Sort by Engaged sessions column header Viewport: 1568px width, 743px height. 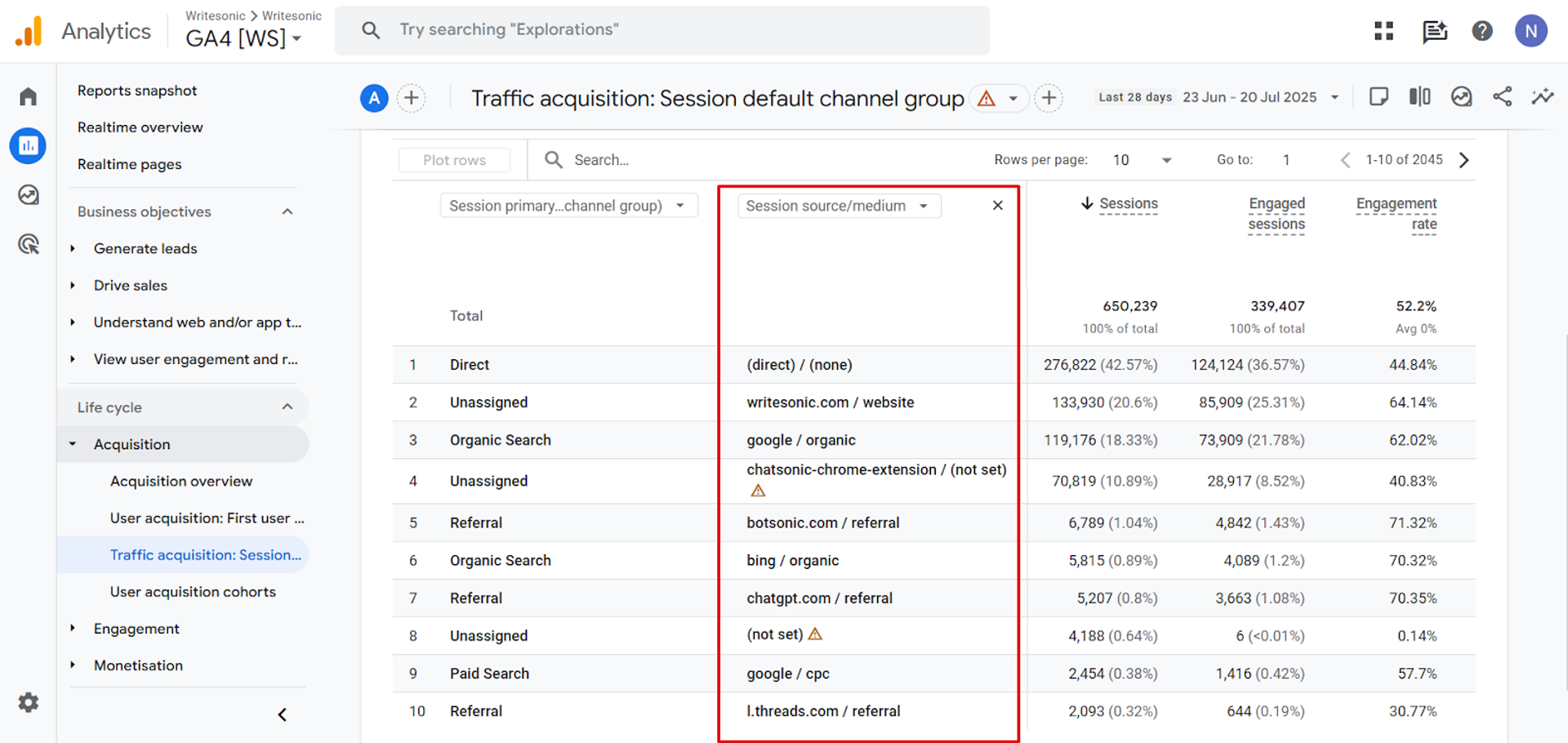pos(1276,214)
